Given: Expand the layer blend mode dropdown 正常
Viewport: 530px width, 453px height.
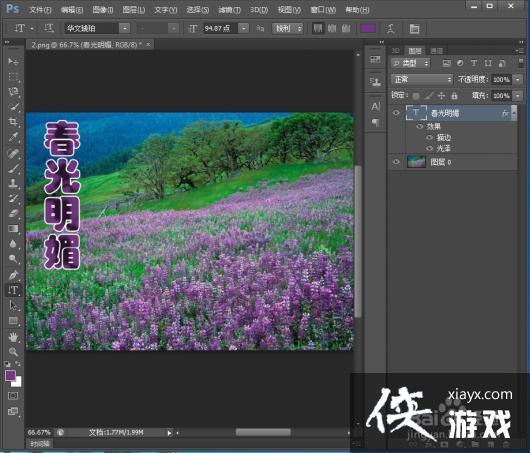Looking at the screenshot, I should point(422,79).
